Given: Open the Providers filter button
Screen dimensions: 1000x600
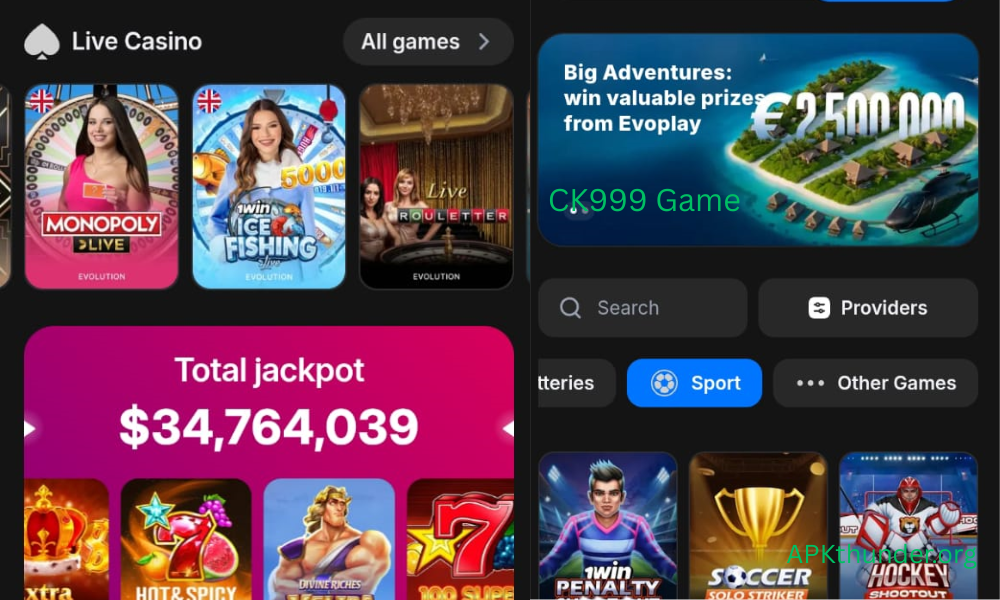Looking at the screenshot, I should [x=868, y=308].
